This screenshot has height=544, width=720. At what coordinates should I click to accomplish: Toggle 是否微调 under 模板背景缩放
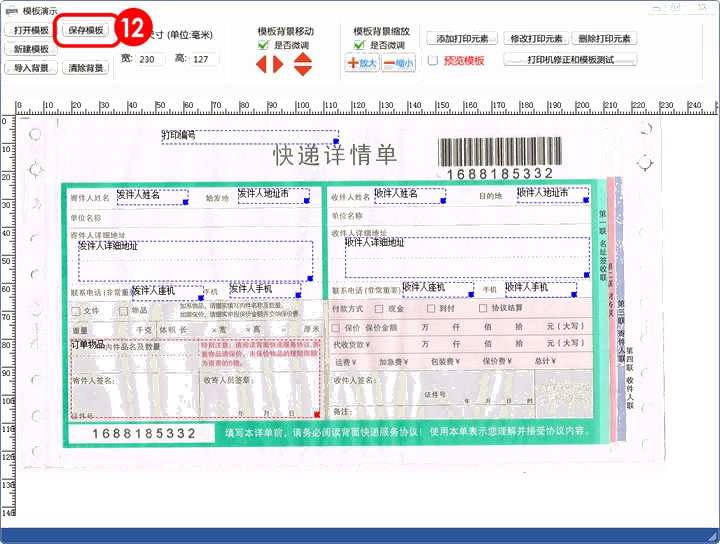tap(360, 45)
